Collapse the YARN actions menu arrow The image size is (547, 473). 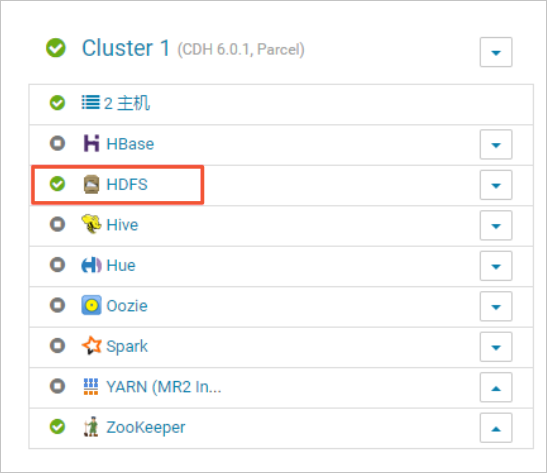click(x=496, y=387)
